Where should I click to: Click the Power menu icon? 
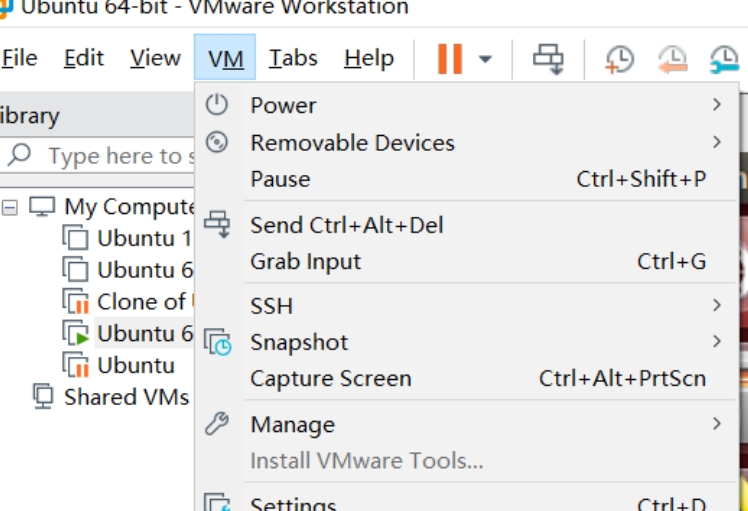[x=217, y=104]
